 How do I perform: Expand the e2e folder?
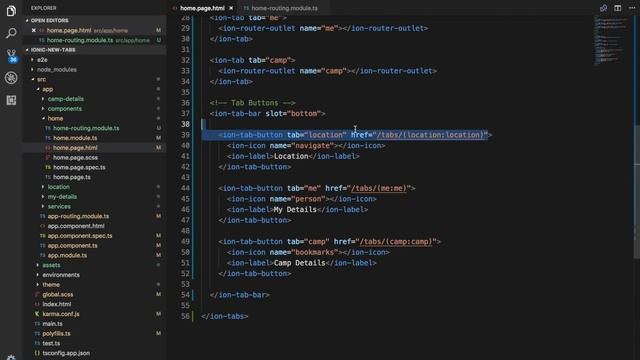click(x=42, y=60)
